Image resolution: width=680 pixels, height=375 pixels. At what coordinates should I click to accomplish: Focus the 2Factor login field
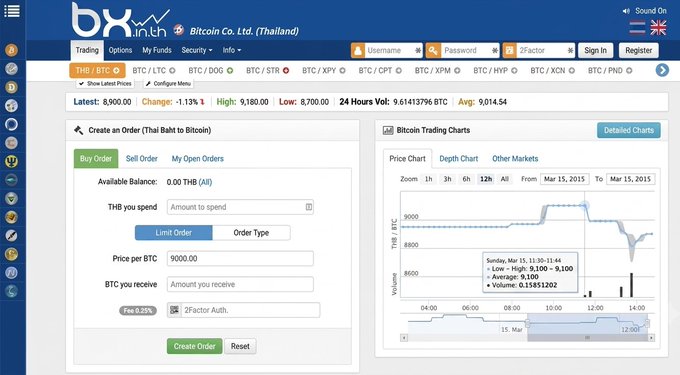click(x=545, y=51)
